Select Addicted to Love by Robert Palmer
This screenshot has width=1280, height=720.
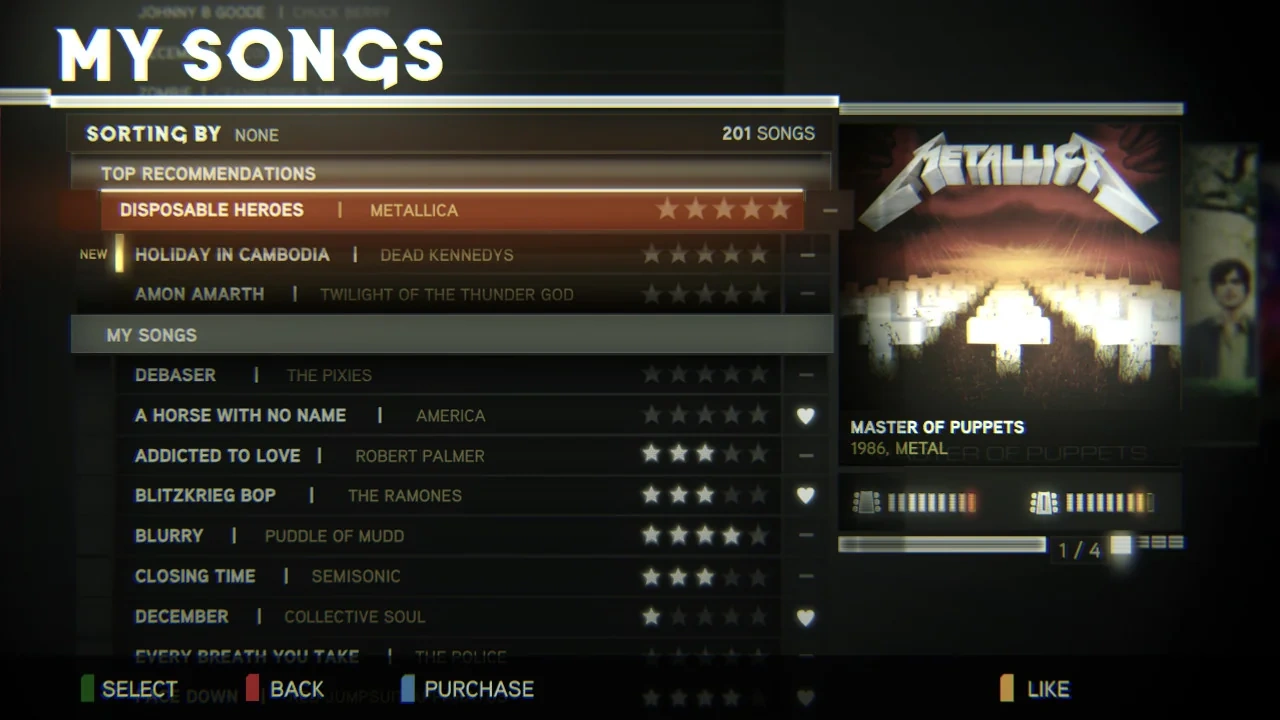pyautogui.click(x=450, y=455)
